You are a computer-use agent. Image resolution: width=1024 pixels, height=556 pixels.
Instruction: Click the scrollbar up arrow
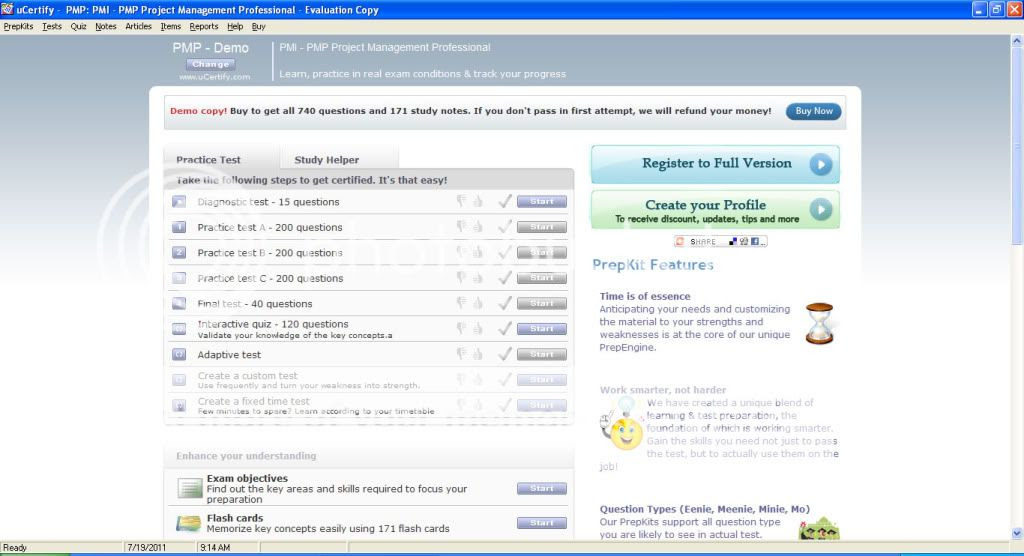click(x=1017, y=41)
